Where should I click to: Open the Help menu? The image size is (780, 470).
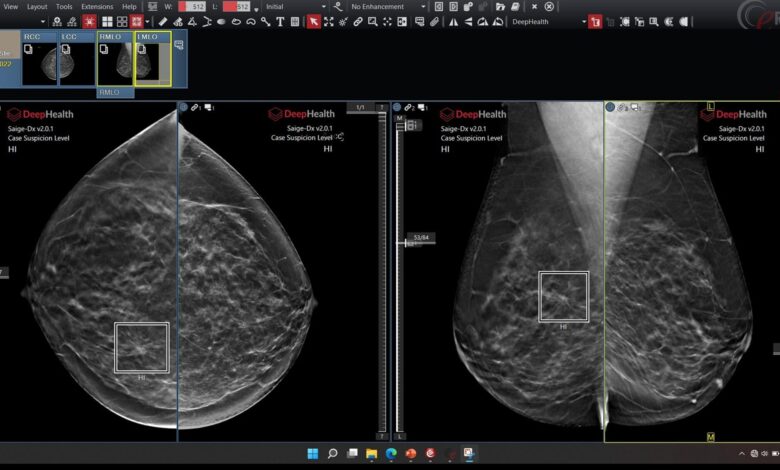click(129, 6)
